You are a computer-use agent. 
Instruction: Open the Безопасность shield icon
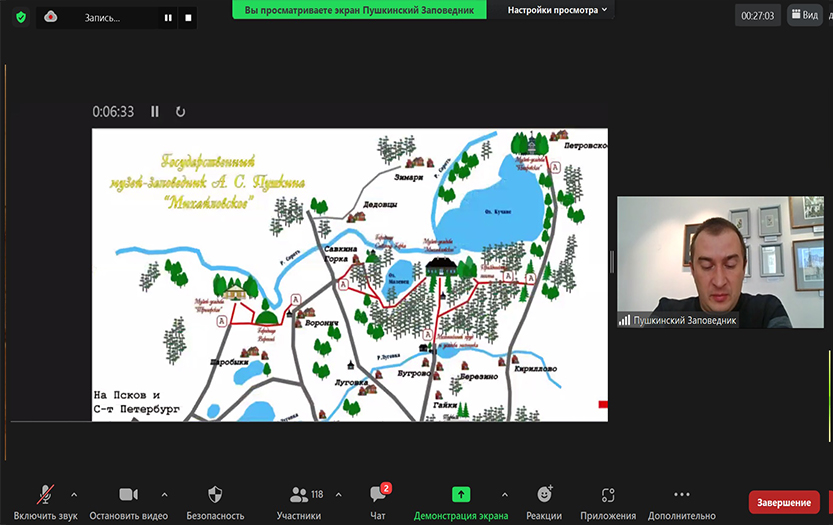tap(214, 495)
